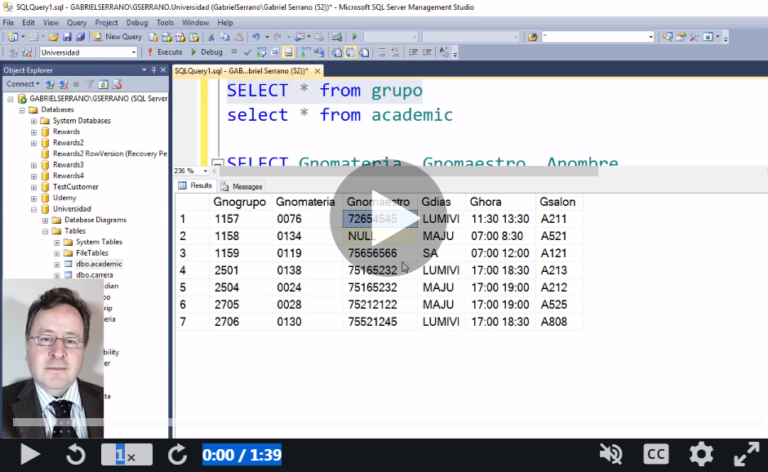Click the Properties wrench tool icon
The width and height of the screenshot is (768, 472).
tap(694, 37)
